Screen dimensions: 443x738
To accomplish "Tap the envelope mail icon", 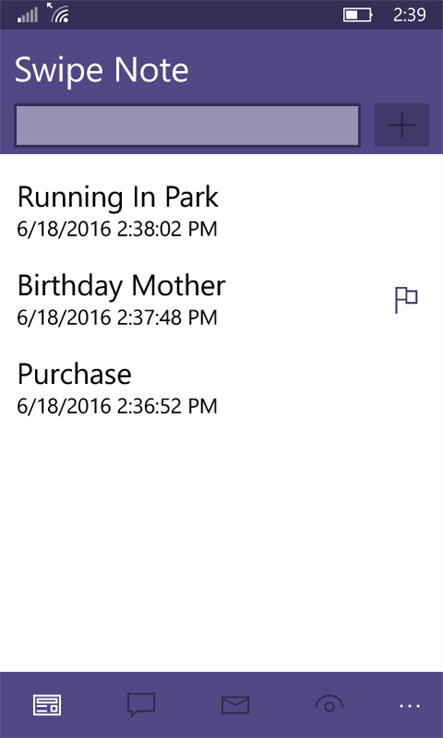I will point(235,705).
